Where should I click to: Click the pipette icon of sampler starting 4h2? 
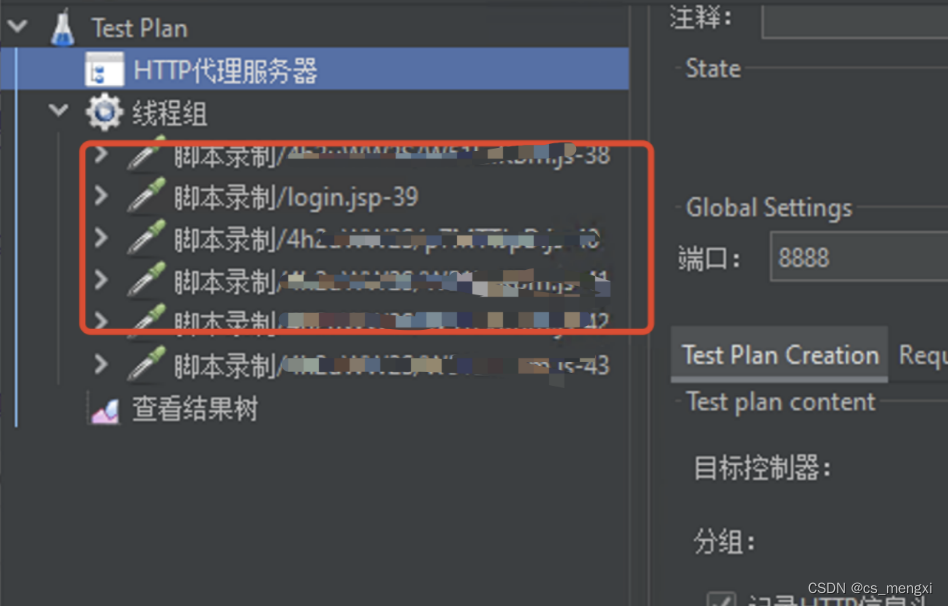(x=146, y=238)
